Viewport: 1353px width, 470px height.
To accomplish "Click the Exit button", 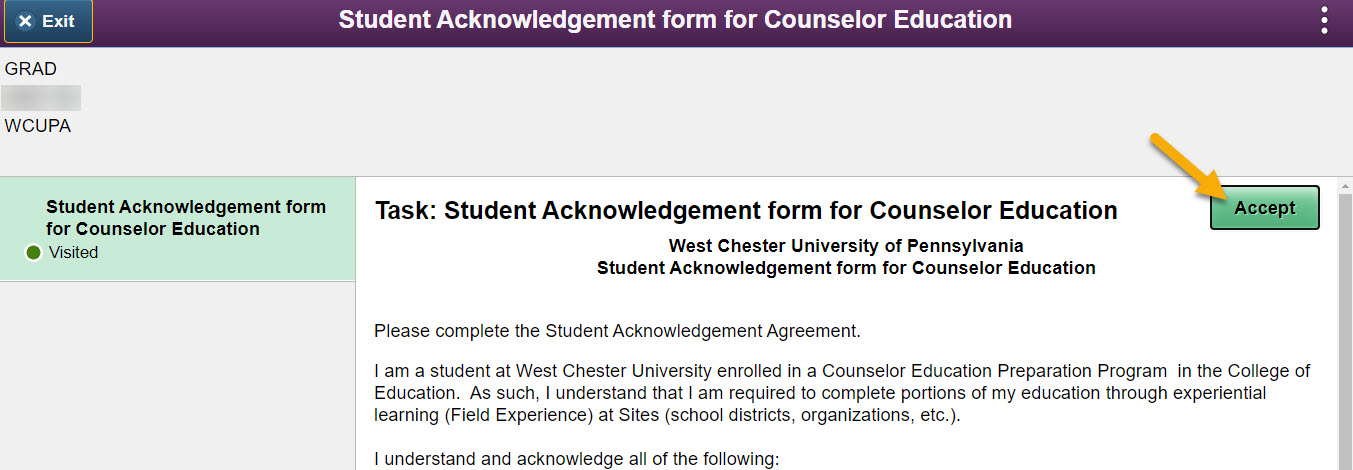I will [x=48, y=21].
